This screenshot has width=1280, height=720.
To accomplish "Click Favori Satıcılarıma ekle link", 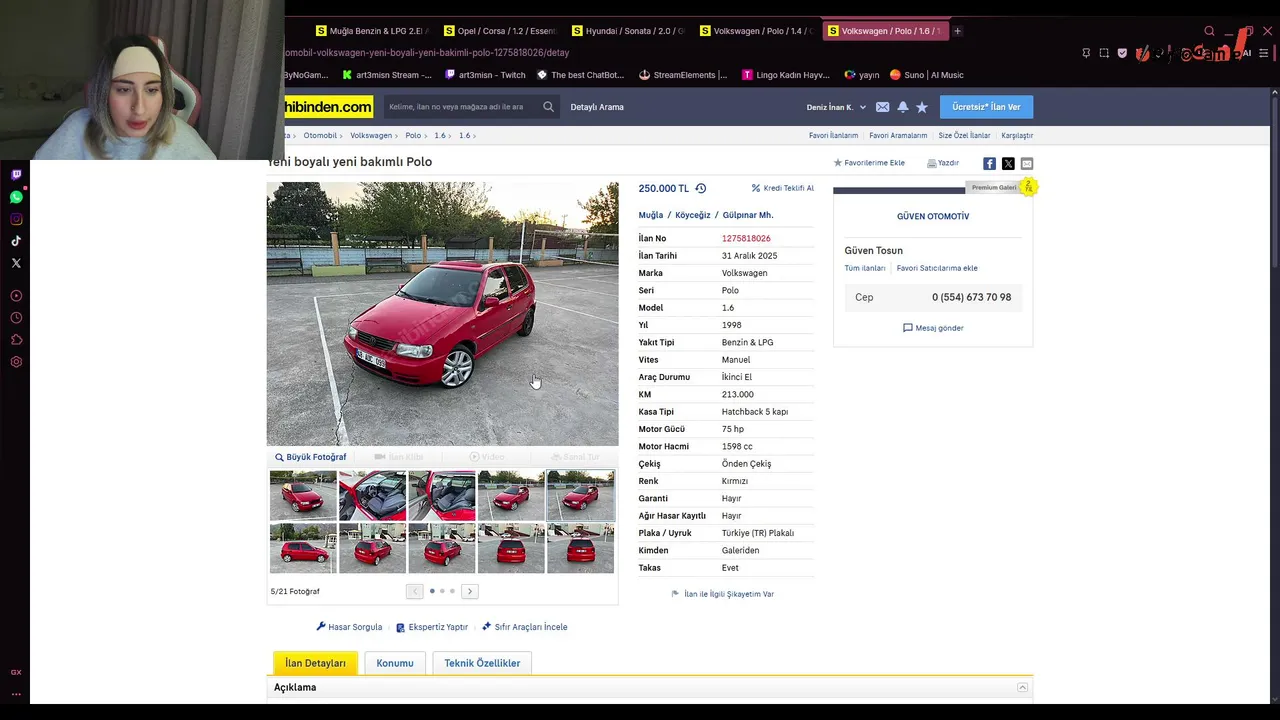I will (x=937, y=268).
